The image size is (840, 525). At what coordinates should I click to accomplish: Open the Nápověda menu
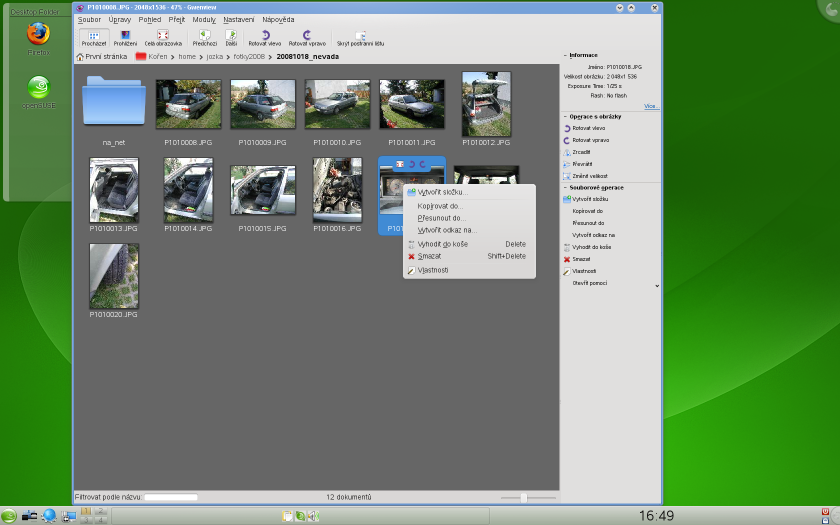278,19
